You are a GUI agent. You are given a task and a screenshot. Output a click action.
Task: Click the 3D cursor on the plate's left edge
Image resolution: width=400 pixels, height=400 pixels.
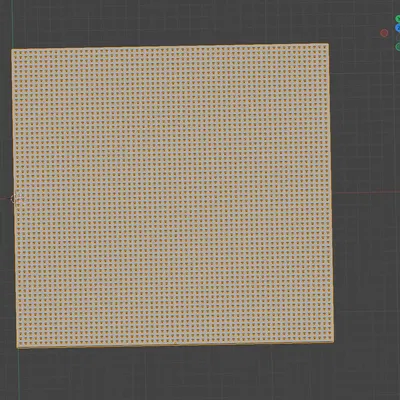click(x=15, y=198)
